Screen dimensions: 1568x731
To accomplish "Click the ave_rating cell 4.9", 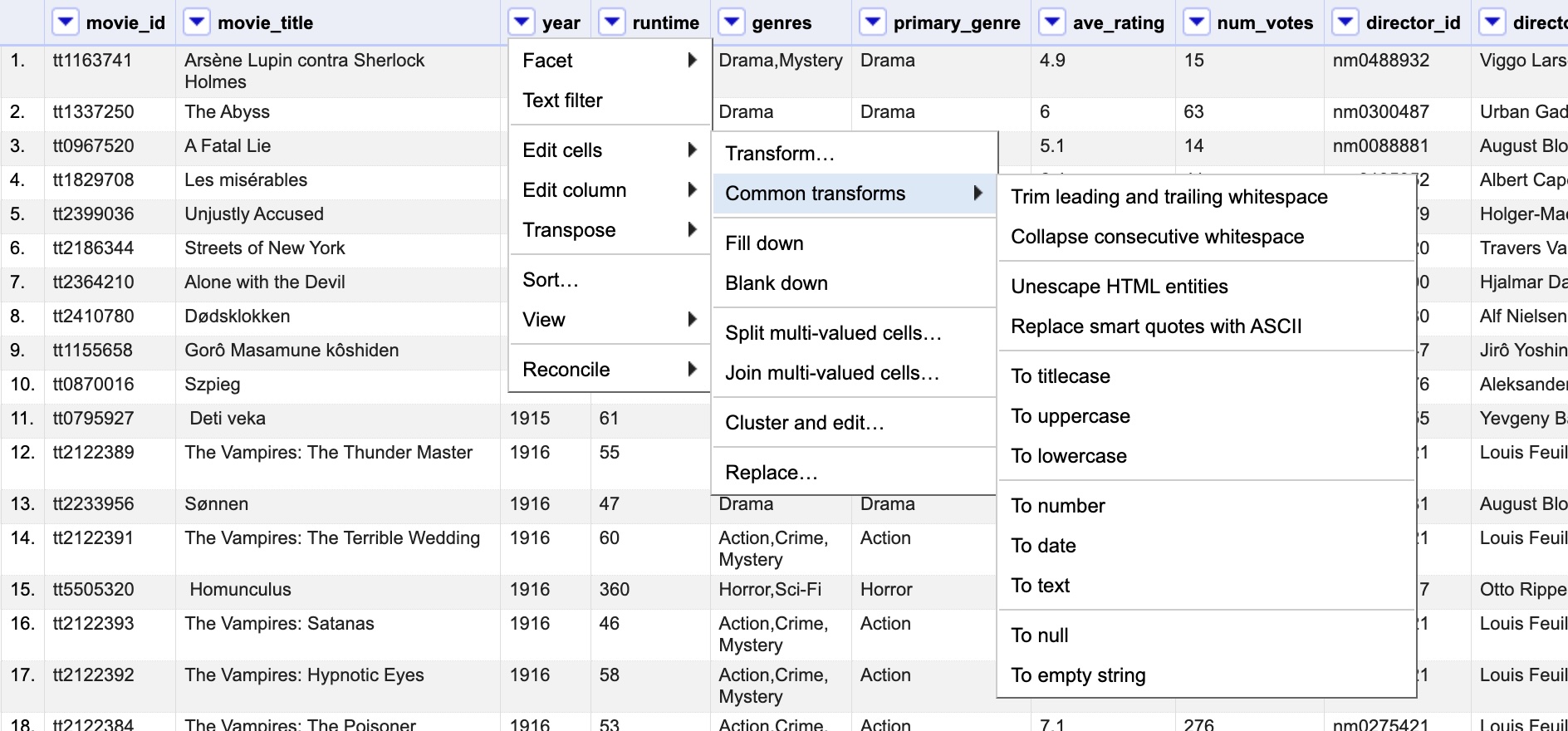I will 1052,61.
